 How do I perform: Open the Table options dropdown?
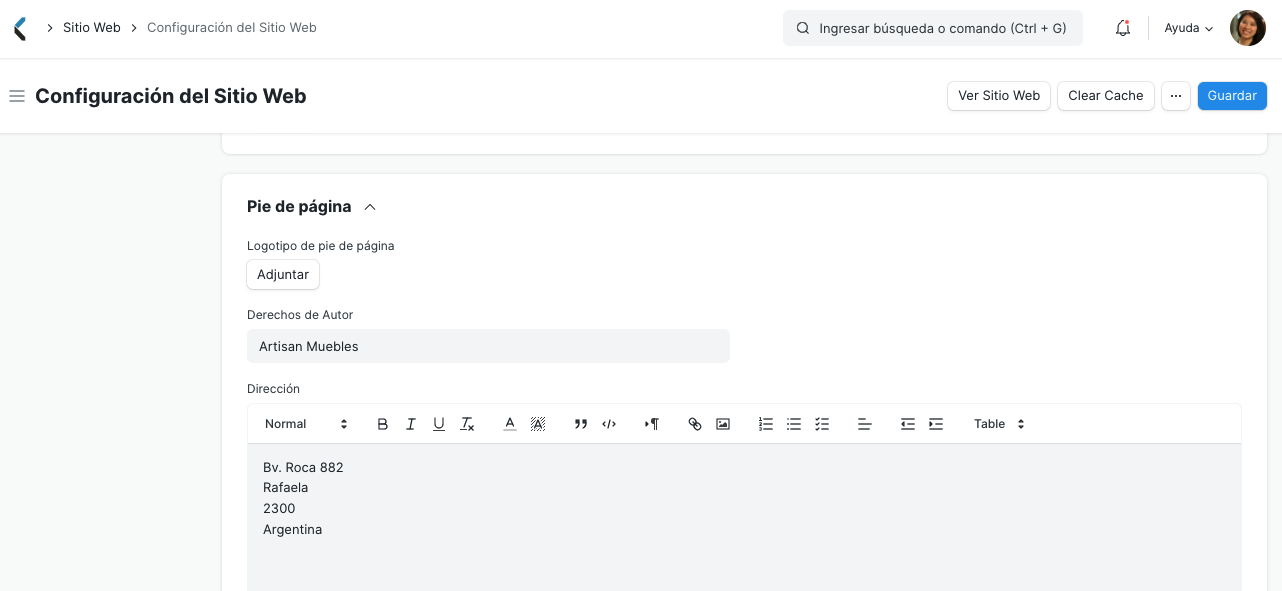(x=997, y=423)
